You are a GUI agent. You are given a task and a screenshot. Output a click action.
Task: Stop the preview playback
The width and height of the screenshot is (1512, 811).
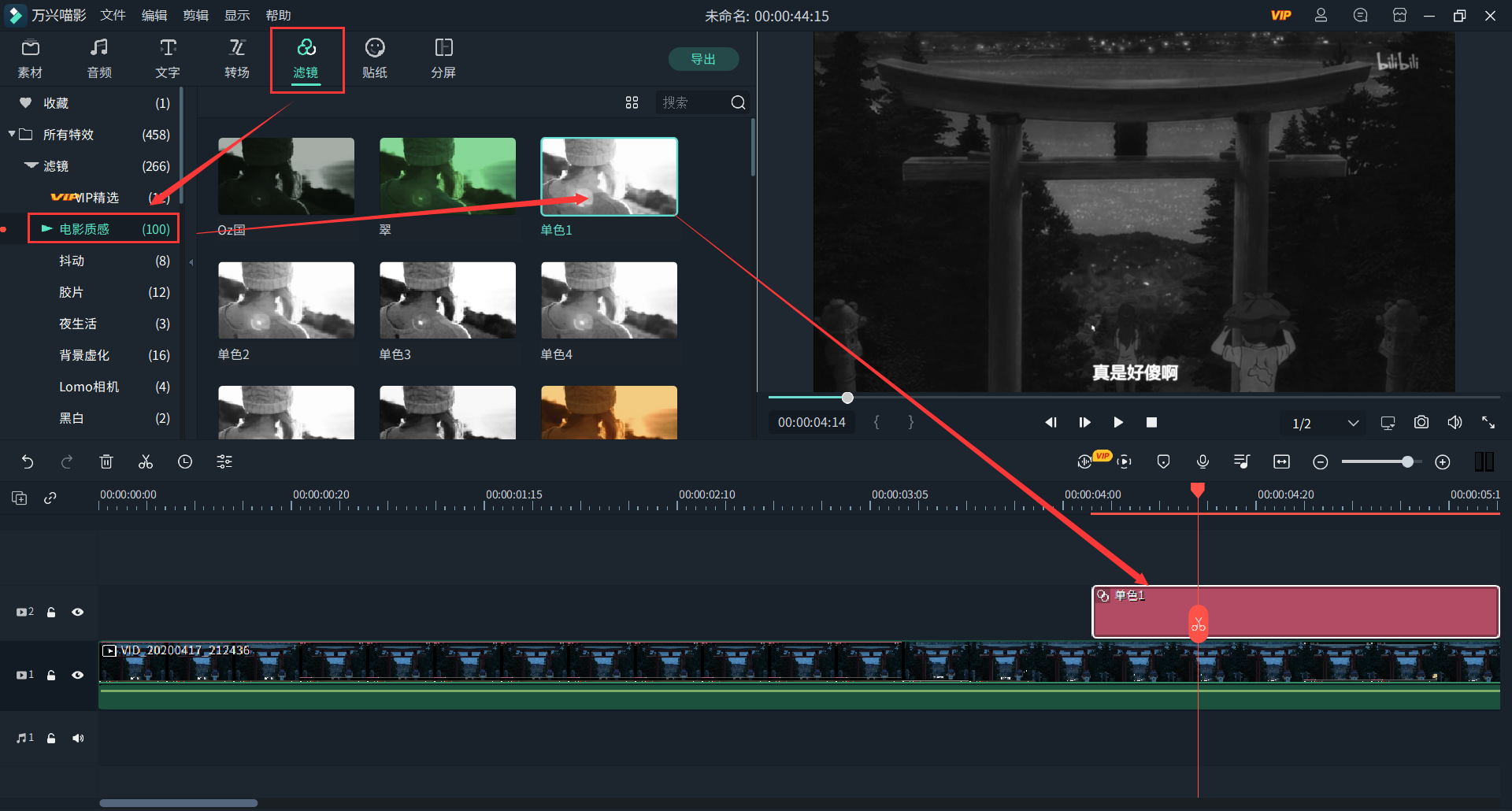[1151, 423]
